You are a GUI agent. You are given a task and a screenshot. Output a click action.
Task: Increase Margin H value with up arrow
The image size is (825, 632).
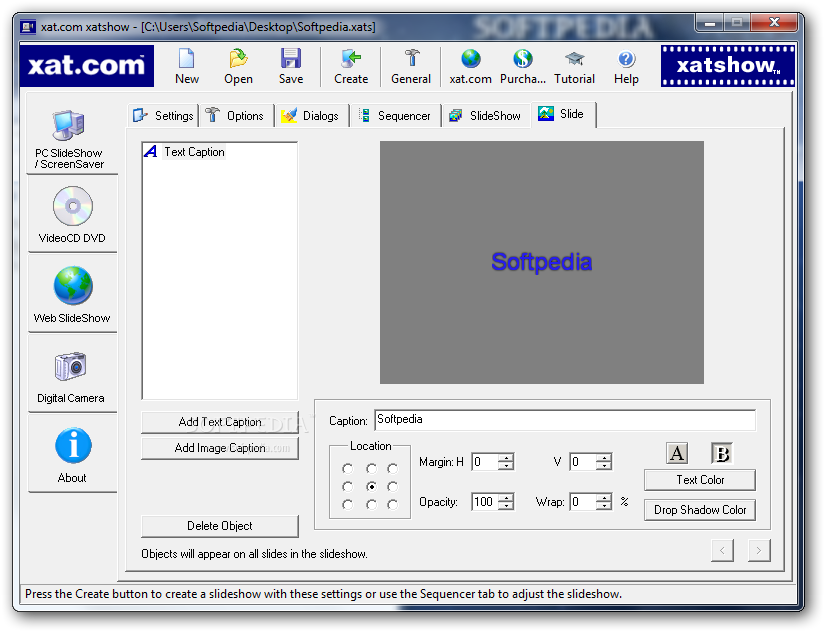[506, 457]
